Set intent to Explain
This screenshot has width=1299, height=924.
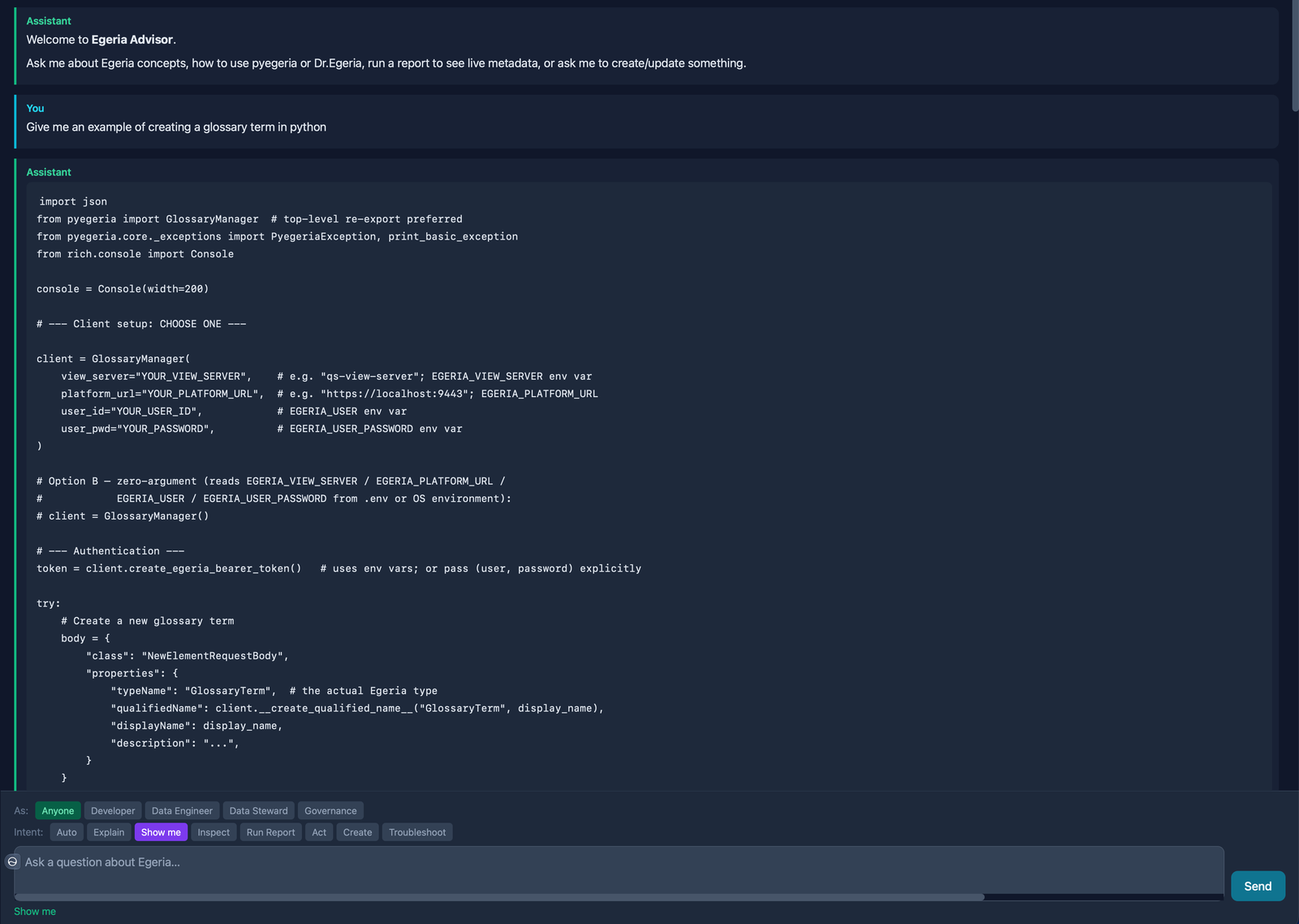pyautogui.click(x=109, y=832)
